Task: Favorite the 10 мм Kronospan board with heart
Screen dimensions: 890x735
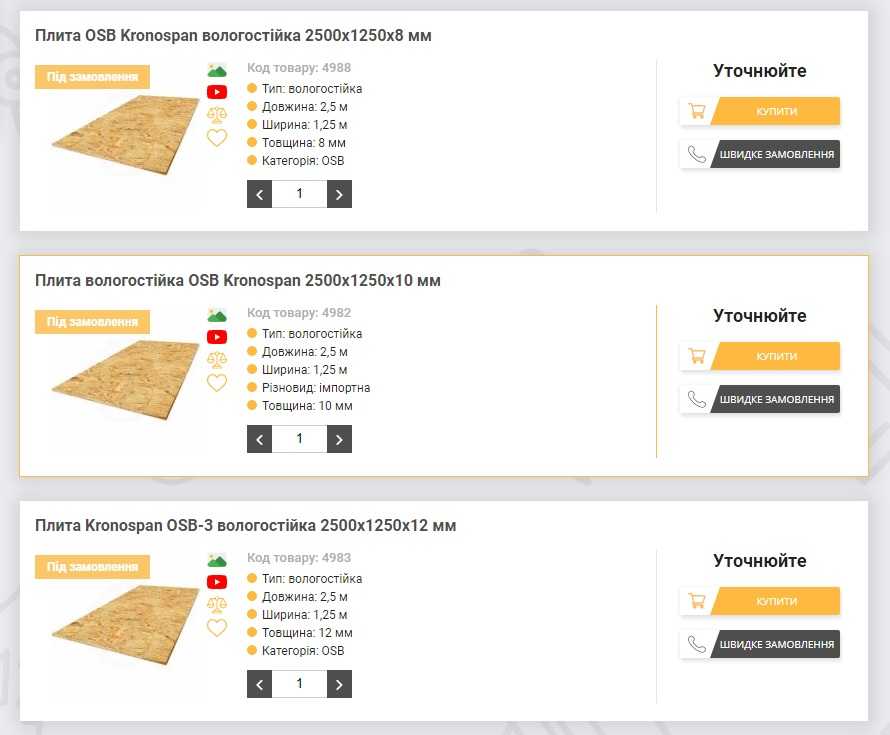Action: [217, 383]
